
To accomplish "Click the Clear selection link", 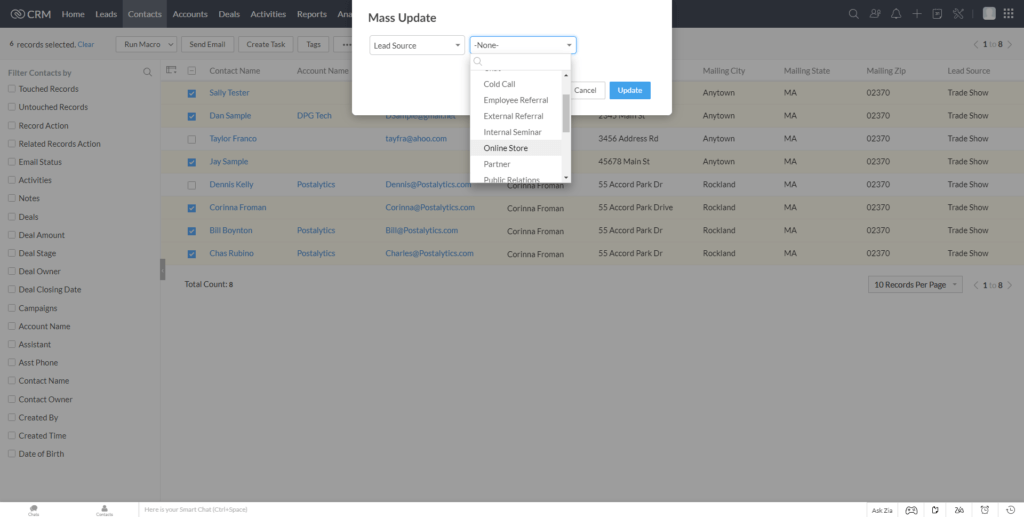I will click(86, 44).
